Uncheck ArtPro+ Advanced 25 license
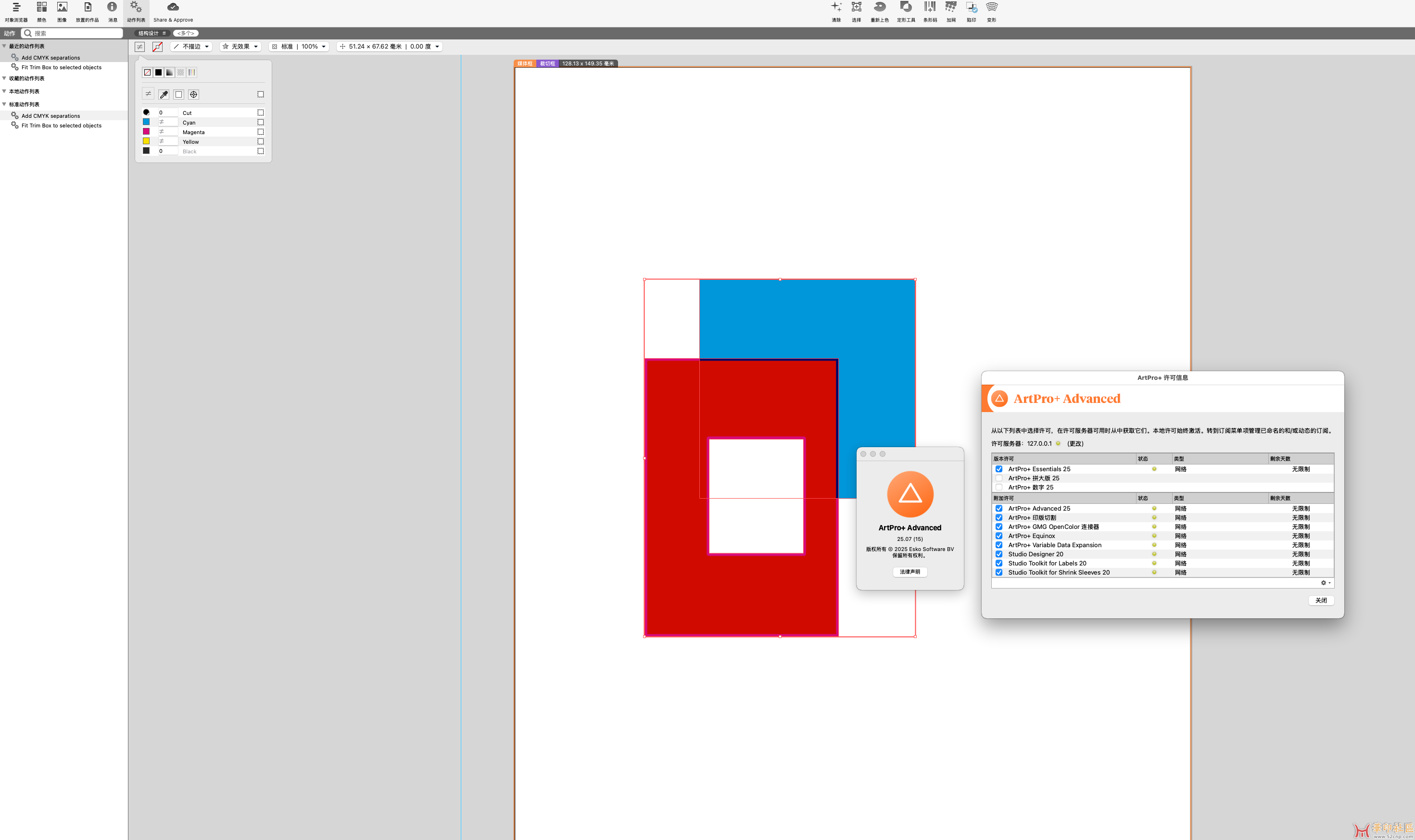The height and width of the screenshot is (840, 1415). [x=999, y=508]
